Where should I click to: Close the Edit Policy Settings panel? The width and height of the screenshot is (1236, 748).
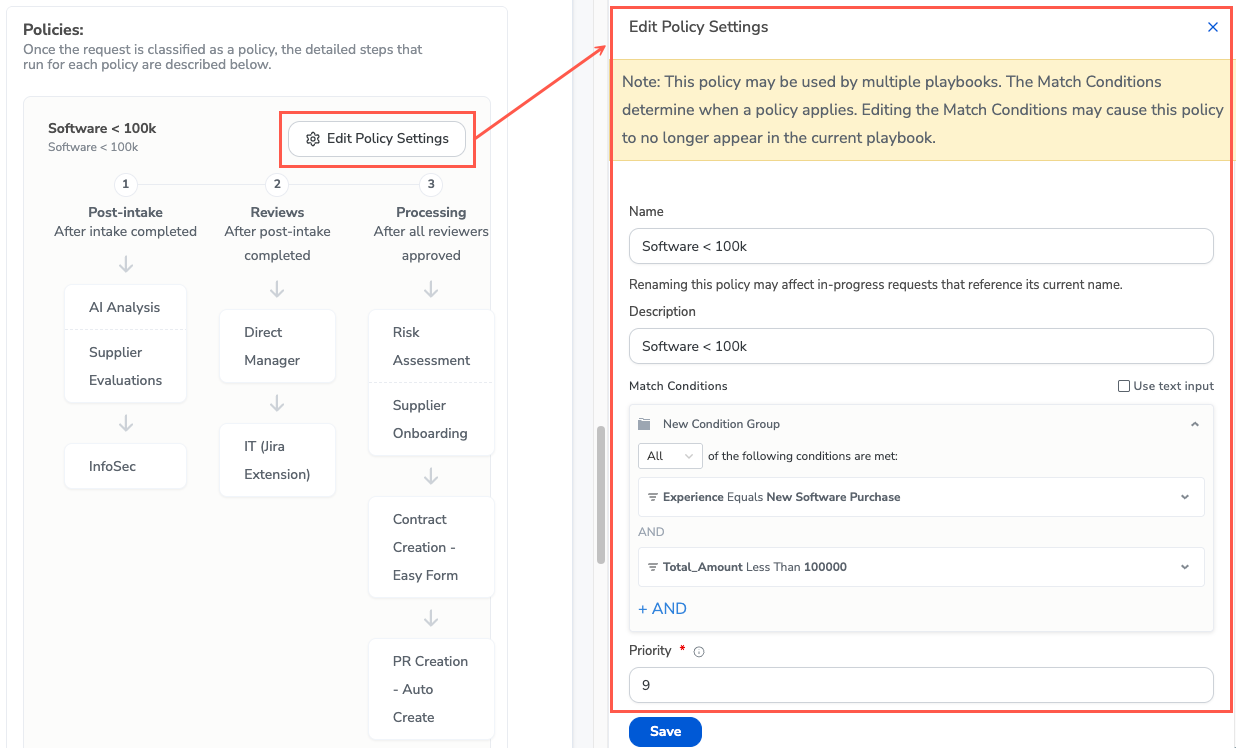point(1213,27)
